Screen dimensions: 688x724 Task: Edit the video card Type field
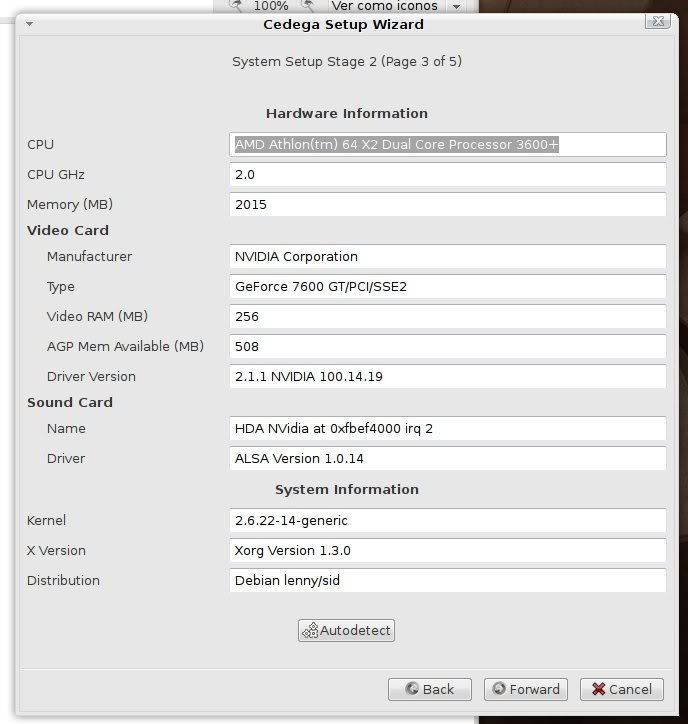point(447,286)
